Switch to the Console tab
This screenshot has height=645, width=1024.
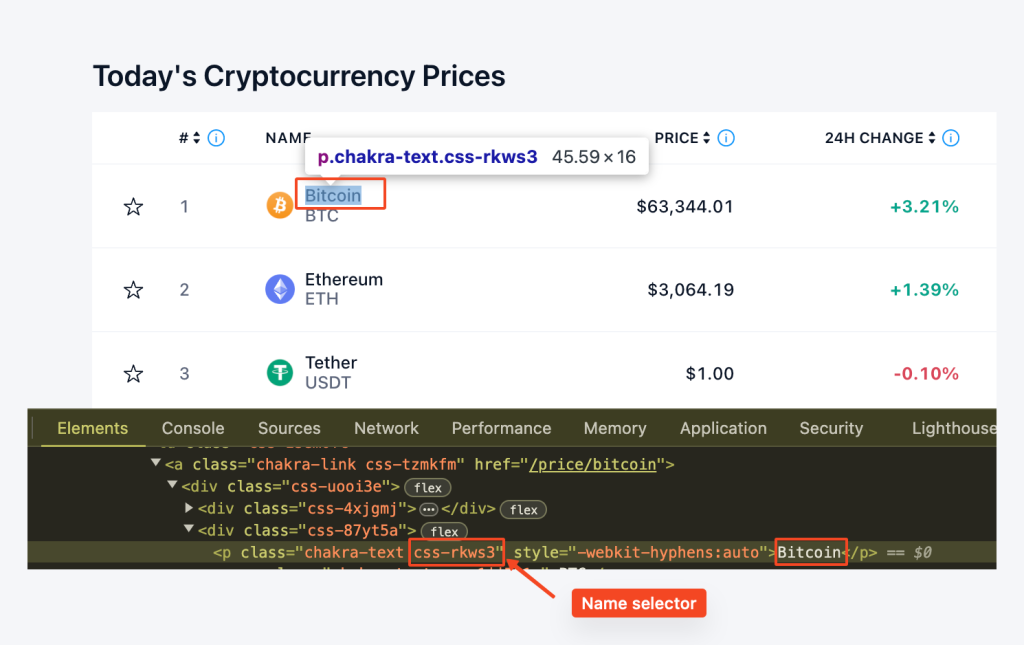click(x=193, y=428)
